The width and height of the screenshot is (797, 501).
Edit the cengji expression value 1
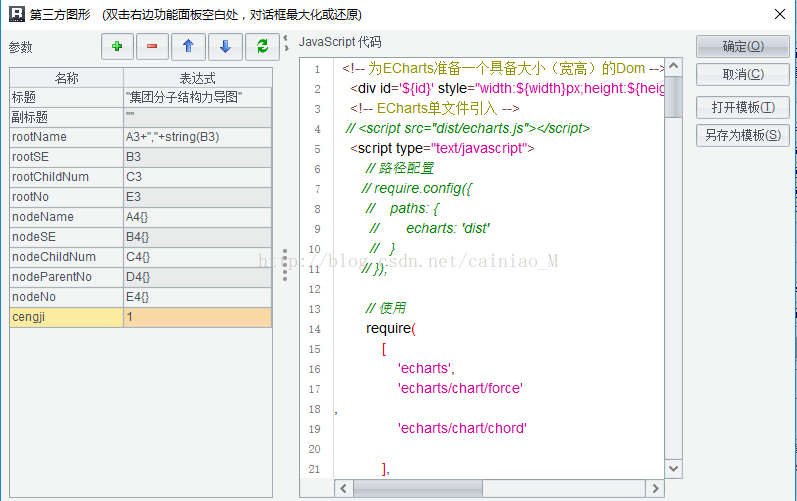click(198, 317)
